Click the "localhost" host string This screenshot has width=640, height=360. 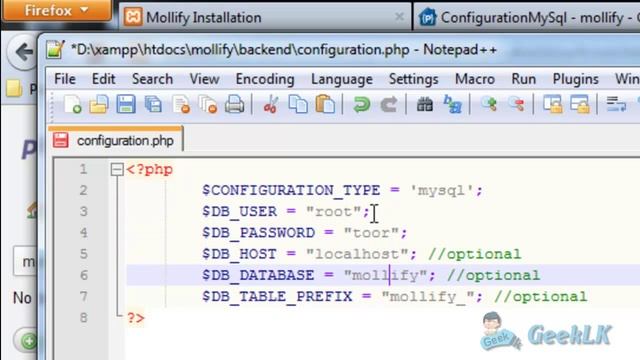[x=357, y=254]
